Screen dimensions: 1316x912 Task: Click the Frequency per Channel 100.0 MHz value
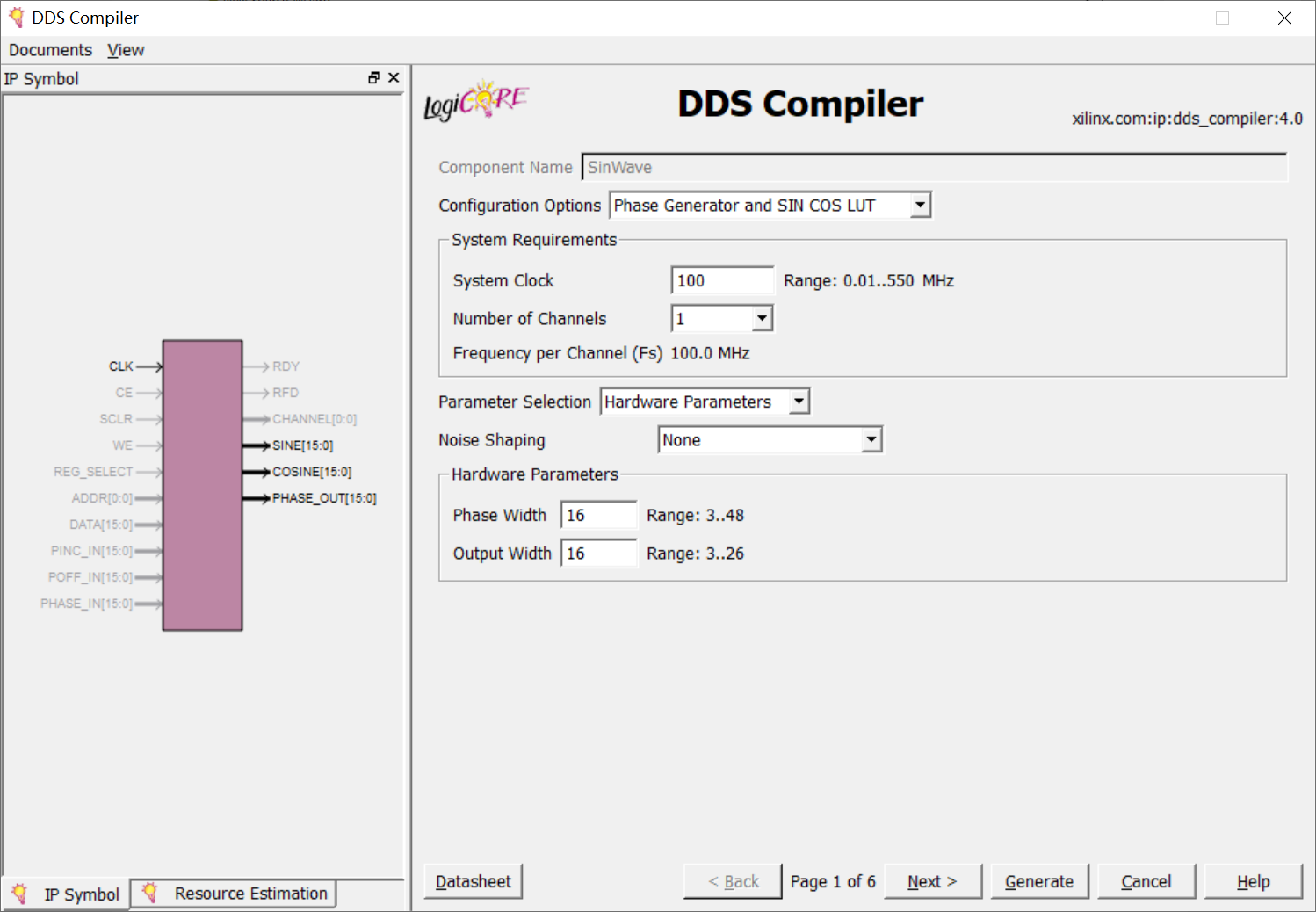tap(710, 353)
